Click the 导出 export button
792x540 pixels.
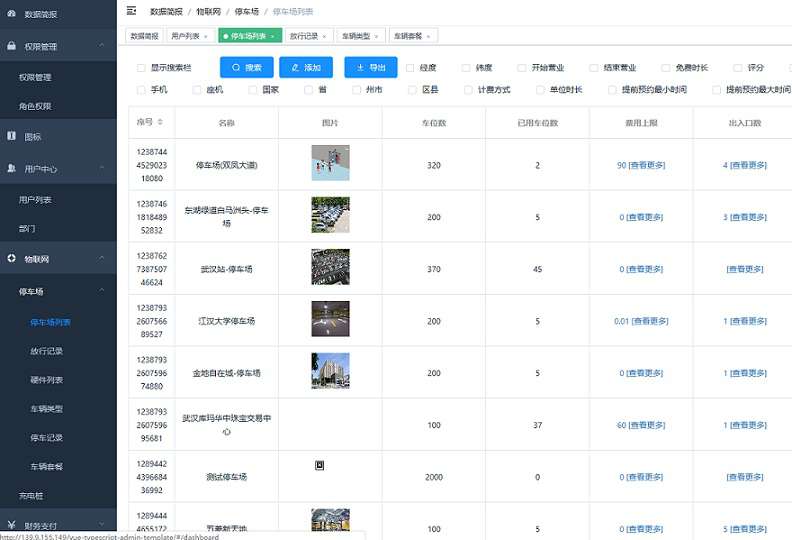tap(370, 68)
